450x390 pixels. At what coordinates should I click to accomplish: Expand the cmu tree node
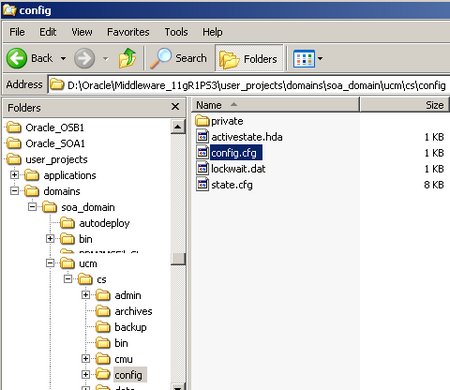[x=86, y=359]
